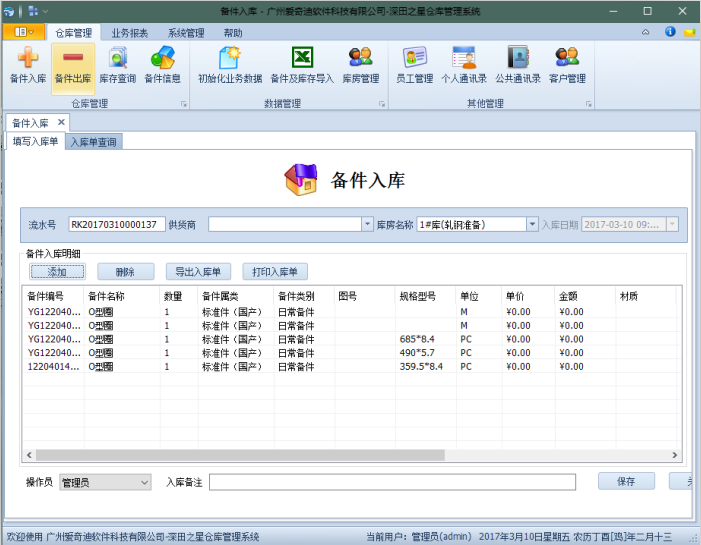Open the 操作员 combo box
The height and width of the screenshot is (545, 701).
(x=105, y=482)
